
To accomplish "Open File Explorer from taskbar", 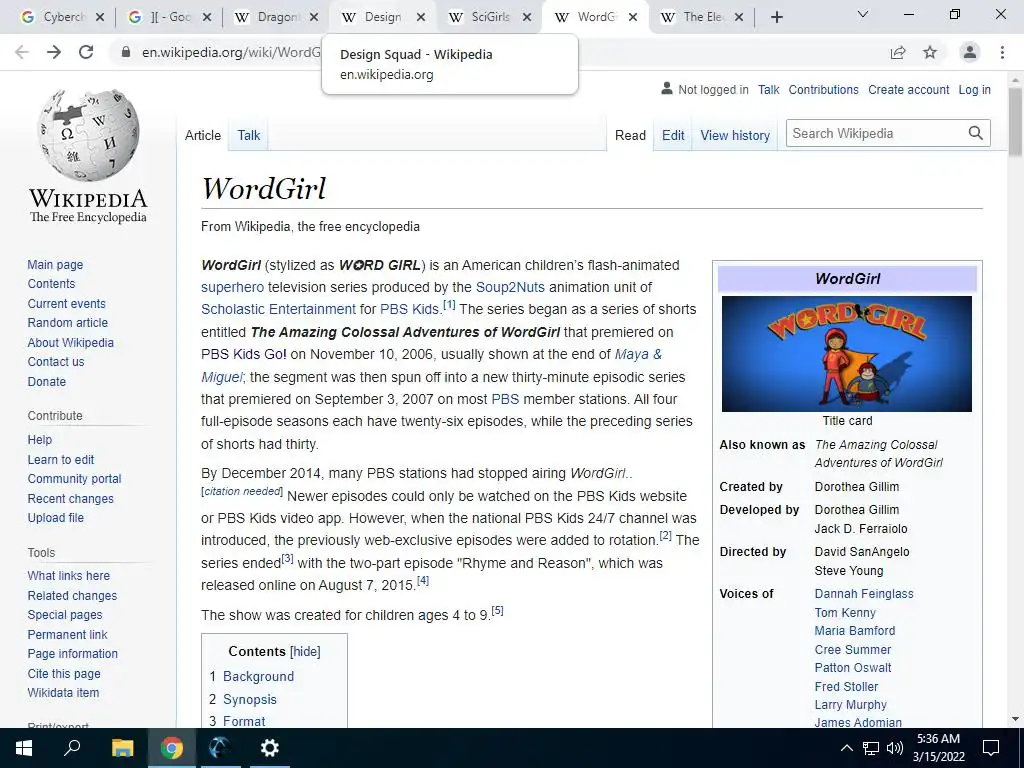I will pyautogui.click(x=122, y=748).
